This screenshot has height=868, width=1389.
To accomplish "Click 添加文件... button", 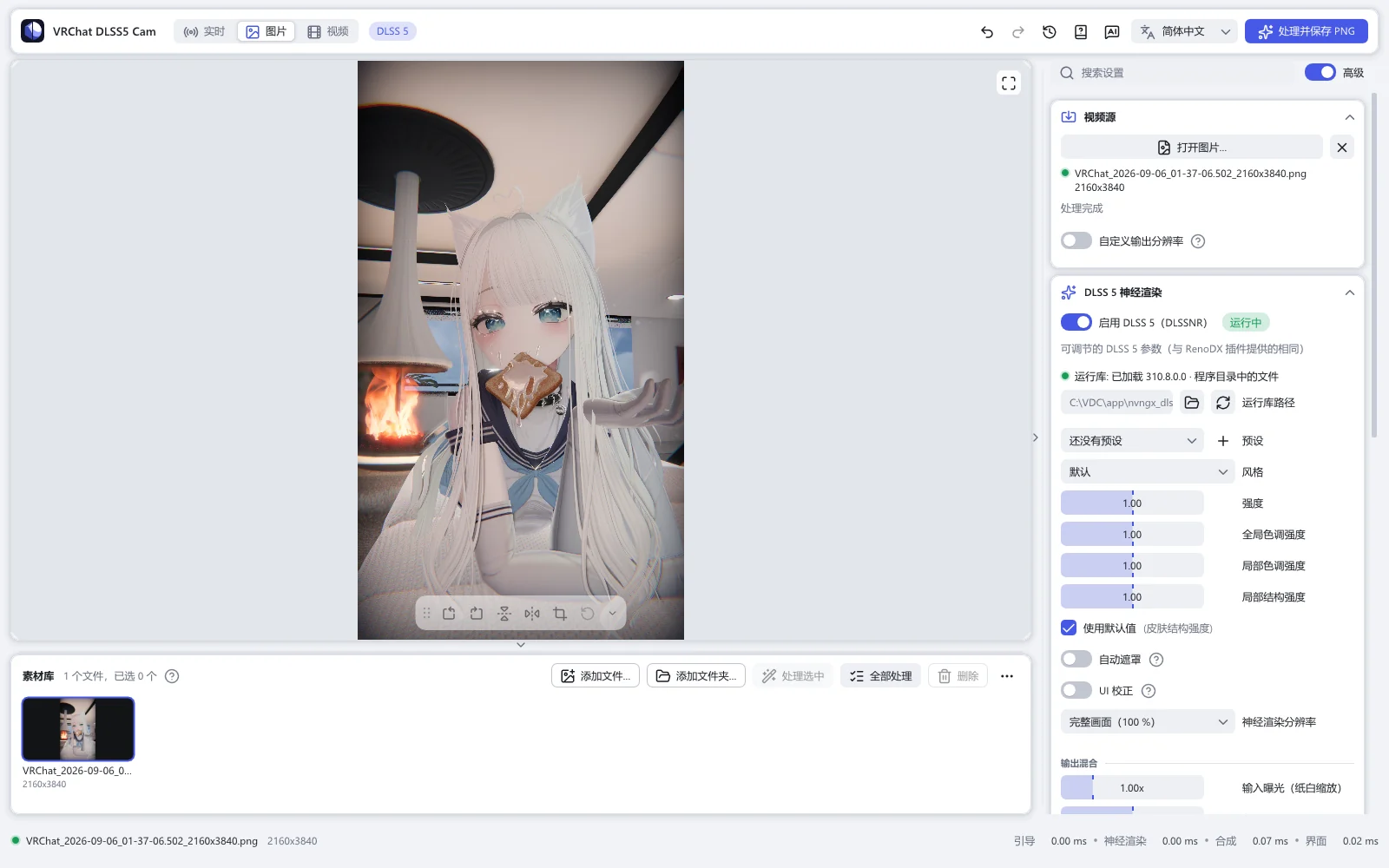I will point(596,676).
